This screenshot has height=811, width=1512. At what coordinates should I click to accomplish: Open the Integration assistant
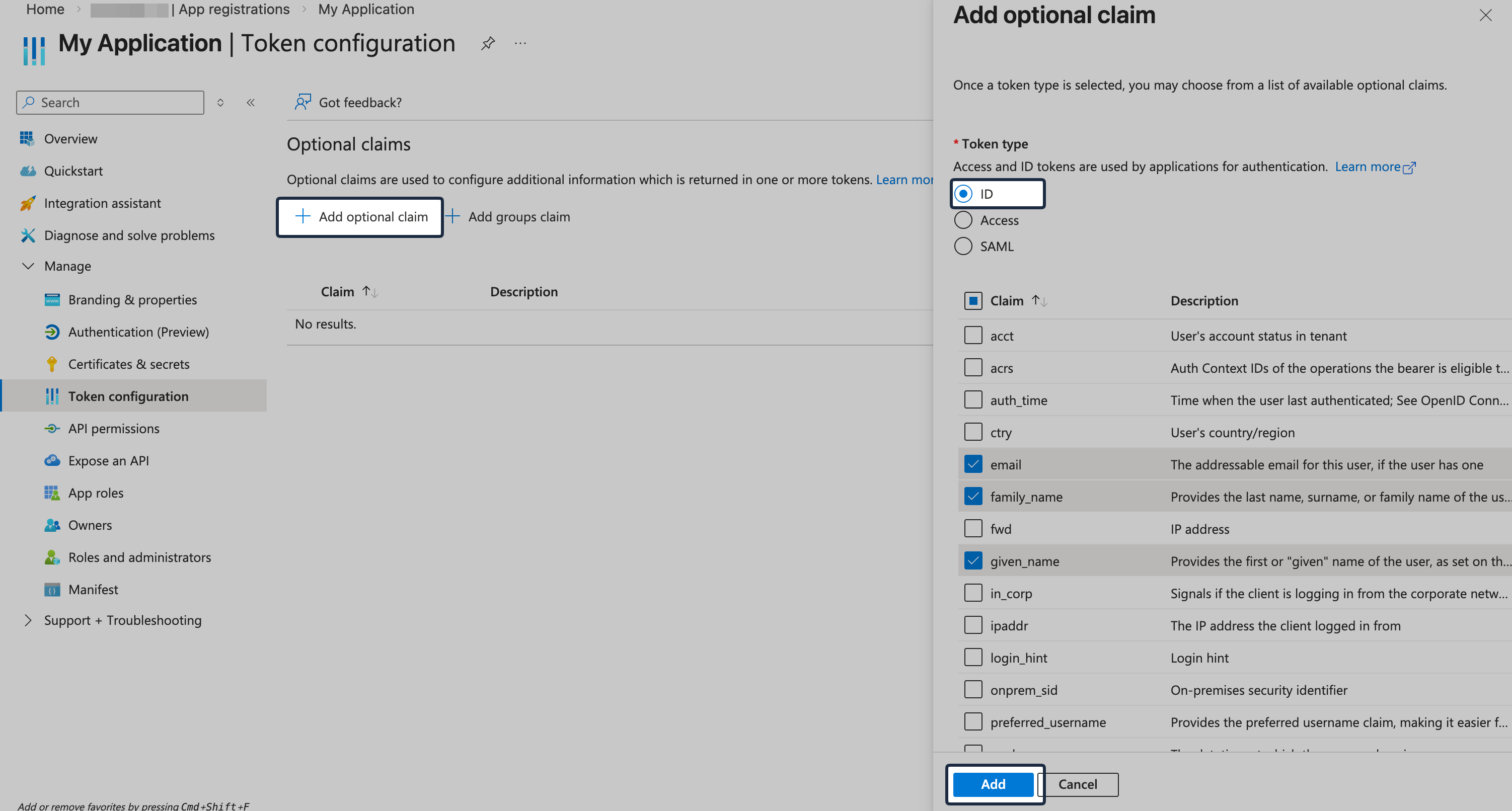click(103, 202)
